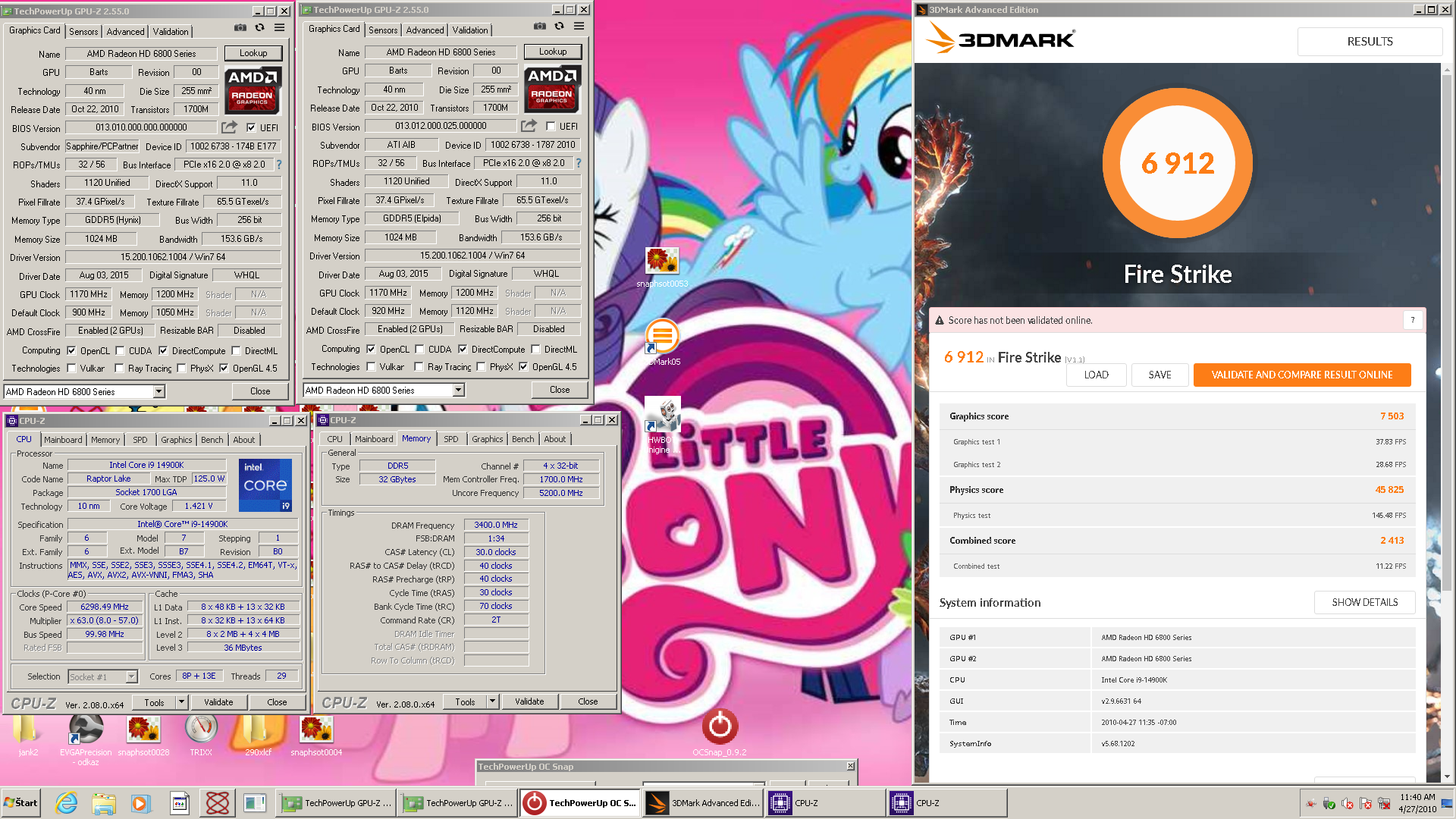Open the OCSnap_0.9.2 desktop icon
Viewport: 1456px width, 819px height.
click(720, 732)
